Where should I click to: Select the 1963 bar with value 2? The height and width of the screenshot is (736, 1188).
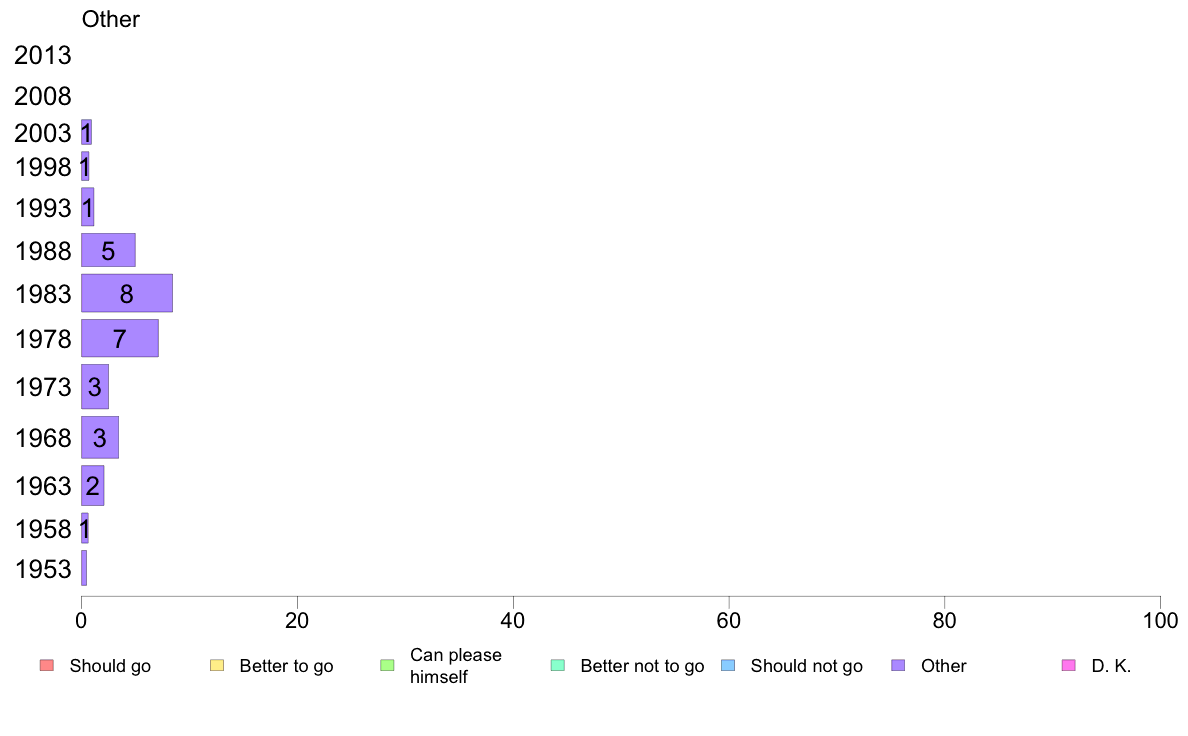coord(92,485)
